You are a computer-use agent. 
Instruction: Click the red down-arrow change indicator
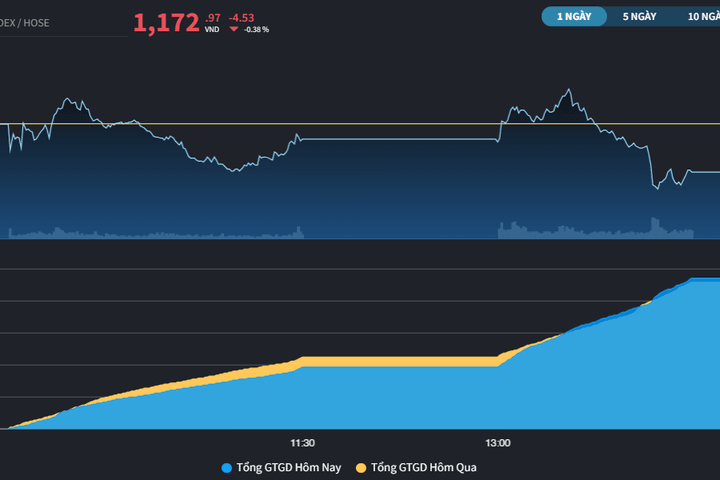pyautogui.click(x=234, y=29)
